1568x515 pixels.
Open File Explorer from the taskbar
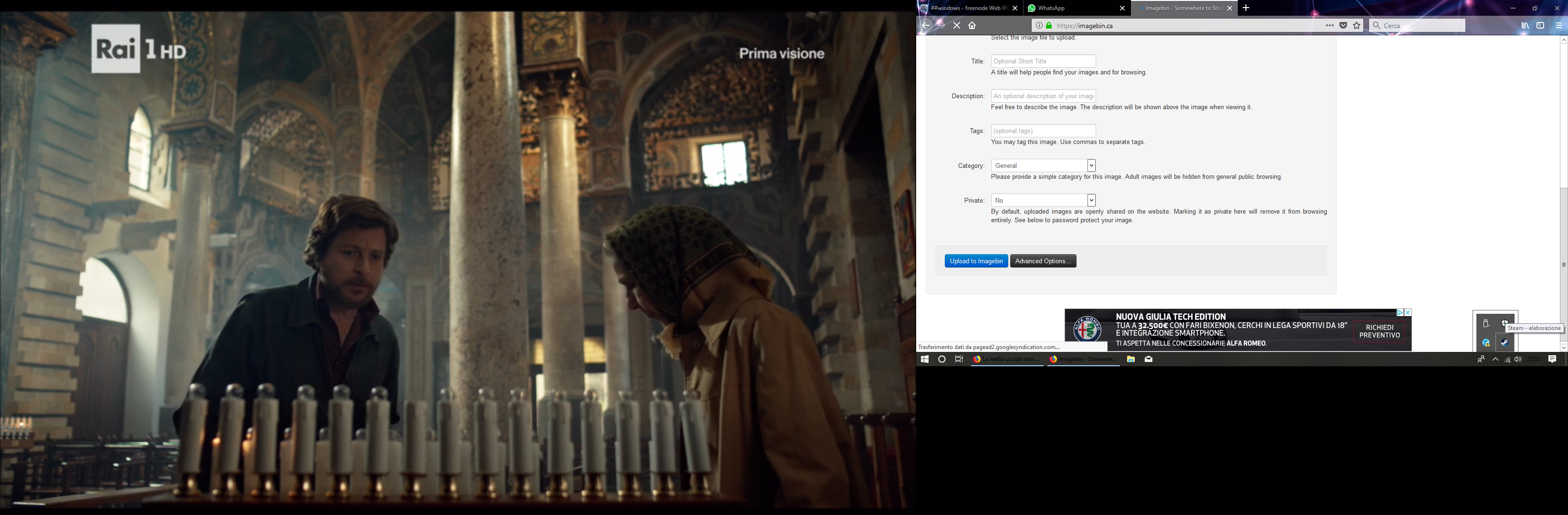[x=1130, y=360]
